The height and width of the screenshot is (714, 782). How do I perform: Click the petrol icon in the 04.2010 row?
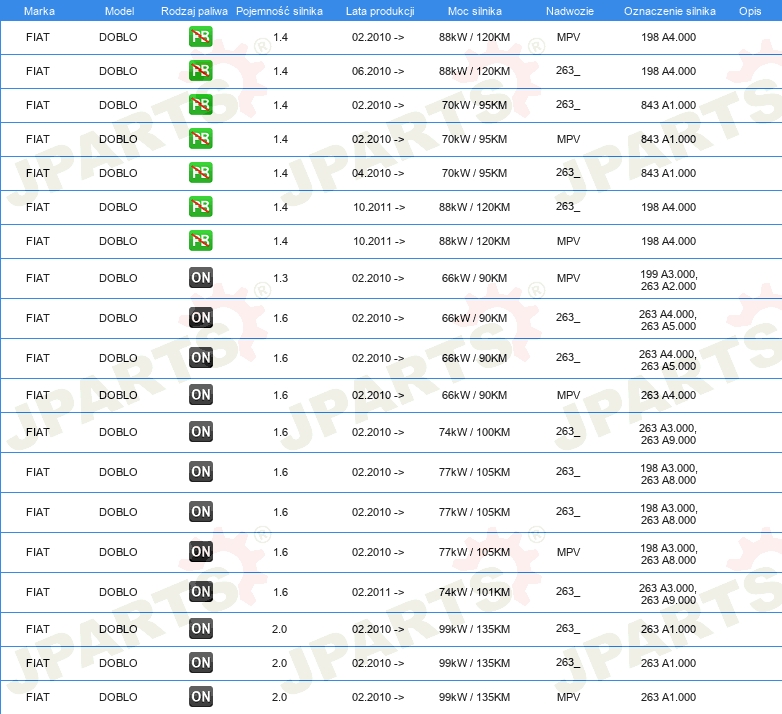200,173
